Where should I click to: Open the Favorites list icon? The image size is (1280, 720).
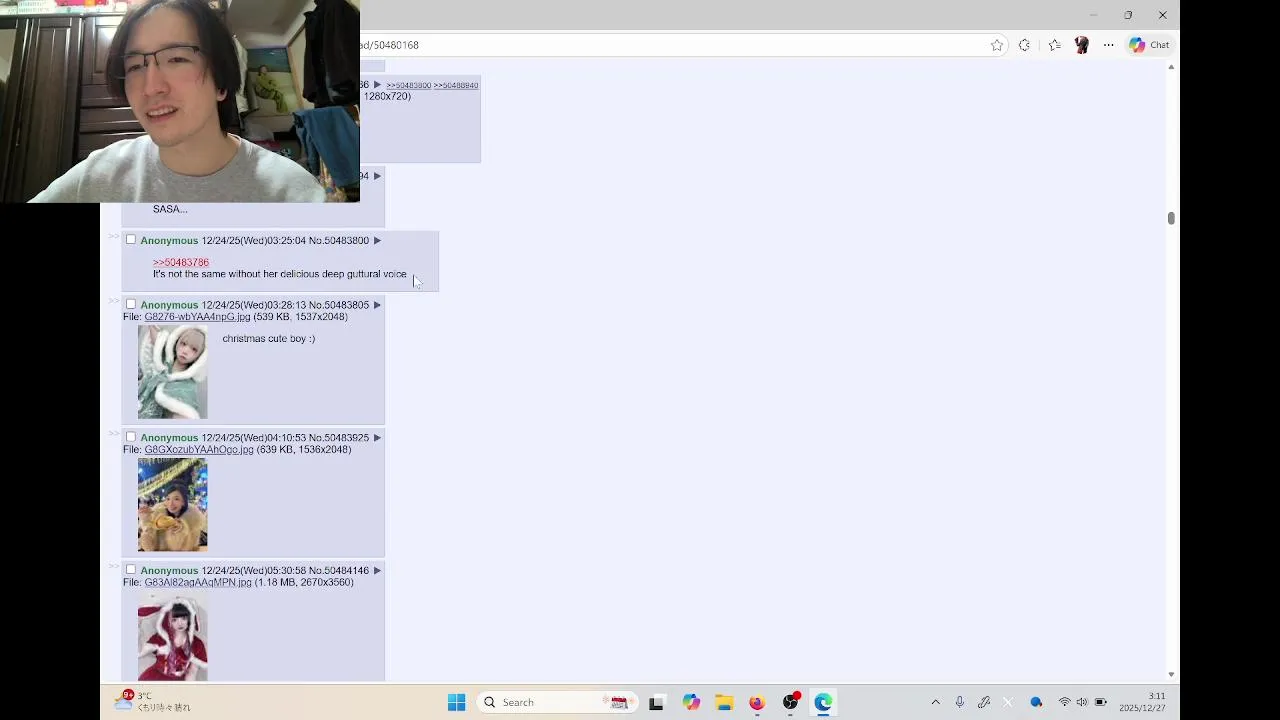pos(1054,45)
